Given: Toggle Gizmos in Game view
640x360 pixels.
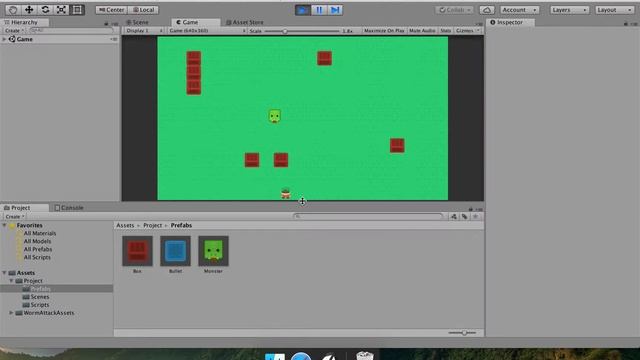Looking at the screenshot, I should 464,31.
